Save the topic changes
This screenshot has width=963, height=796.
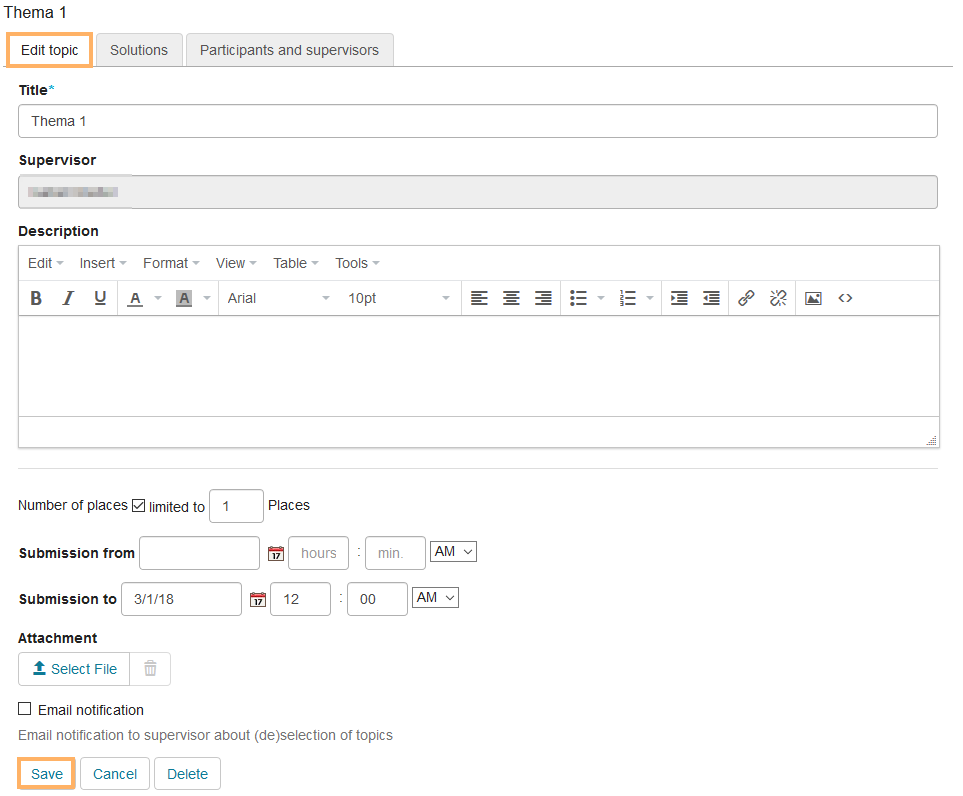(47, 774)
